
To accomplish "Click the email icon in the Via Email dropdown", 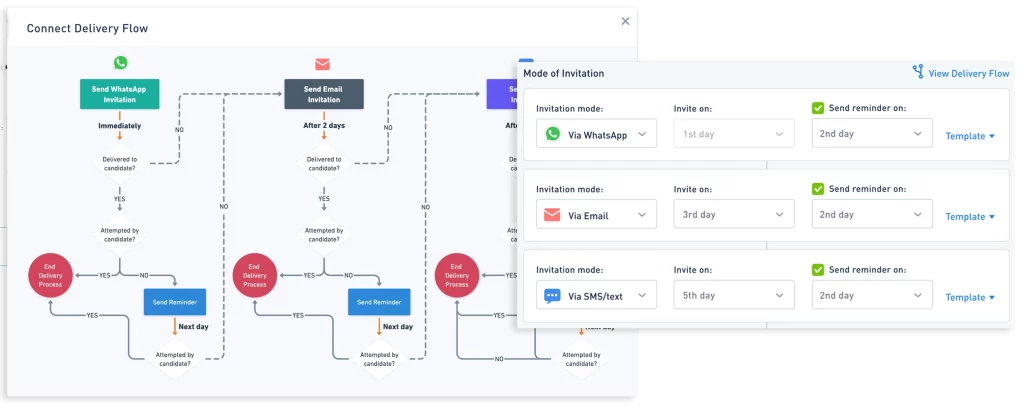I will [x=552, y=215].
